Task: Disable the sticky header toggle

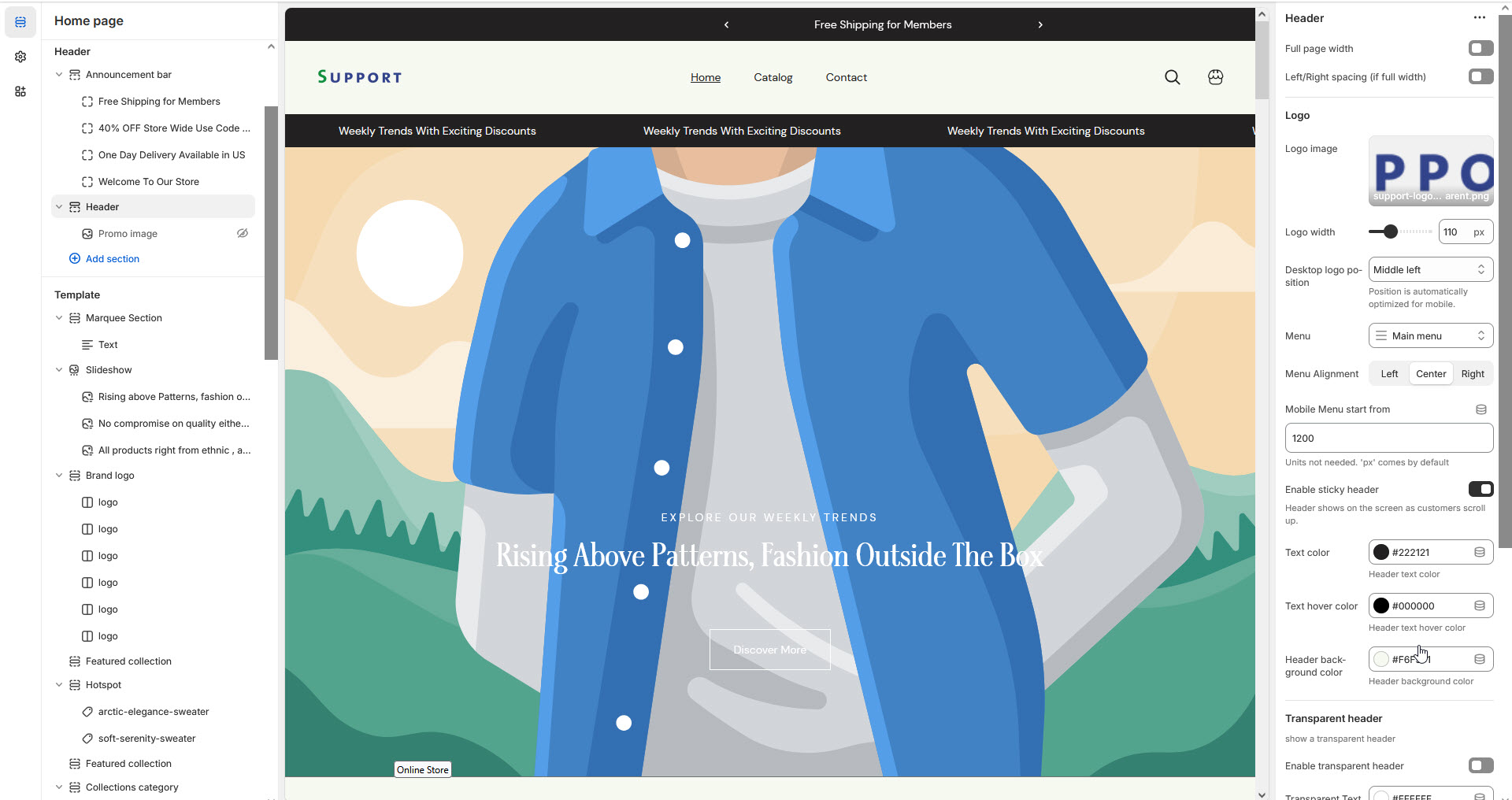Action: coord(1480,490)
